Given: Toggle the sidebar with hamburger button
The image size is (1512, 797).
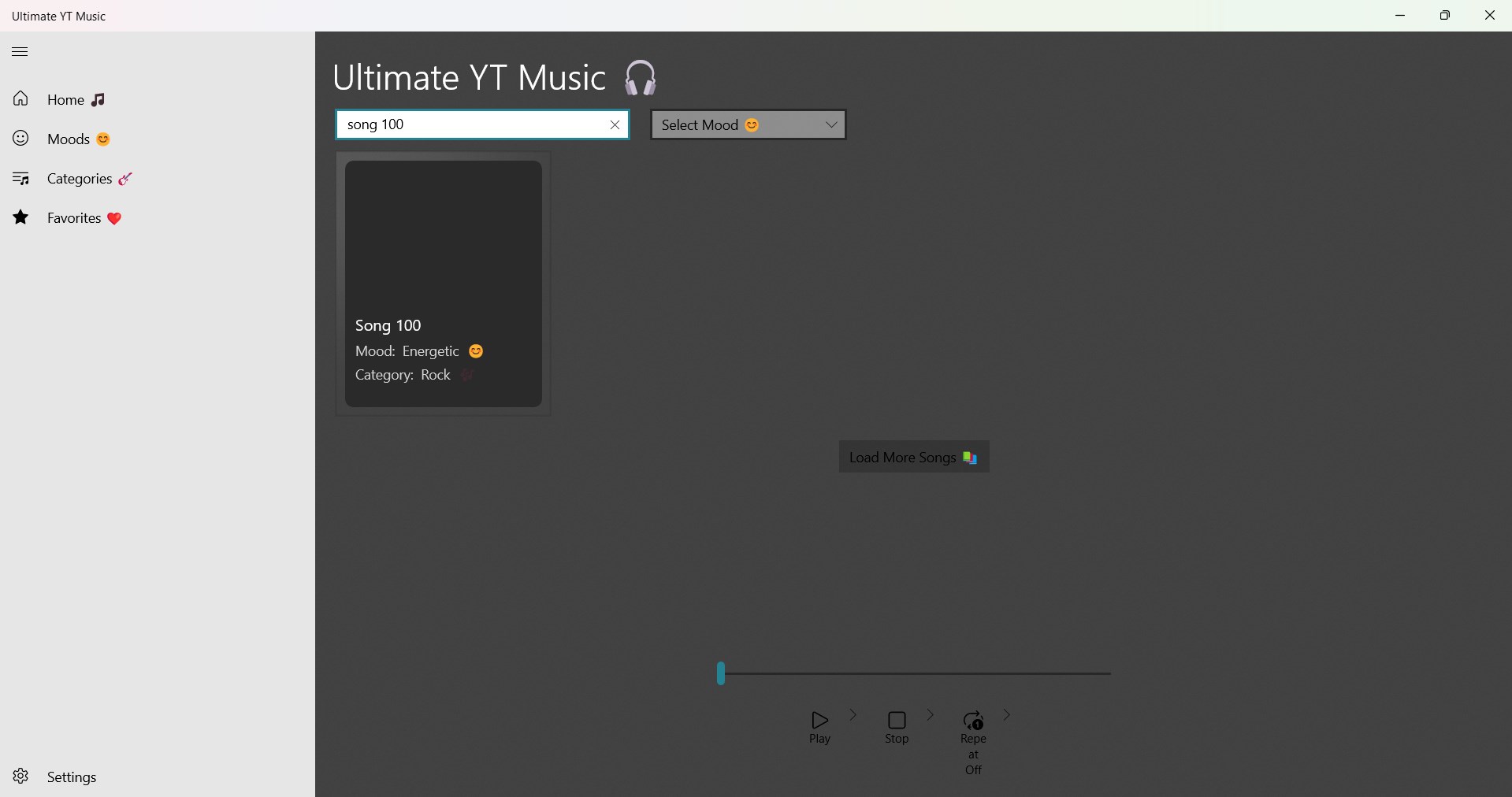Looking at the screenshot, I should pyautogui.click(x=20, y=51).
